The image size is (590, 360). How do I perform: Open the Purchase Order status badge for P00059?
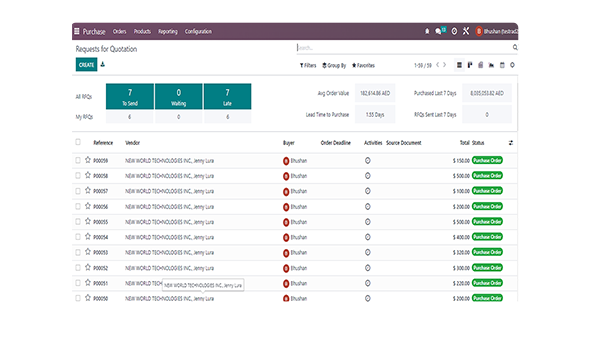pyautogui.click(x=487, y=160)
